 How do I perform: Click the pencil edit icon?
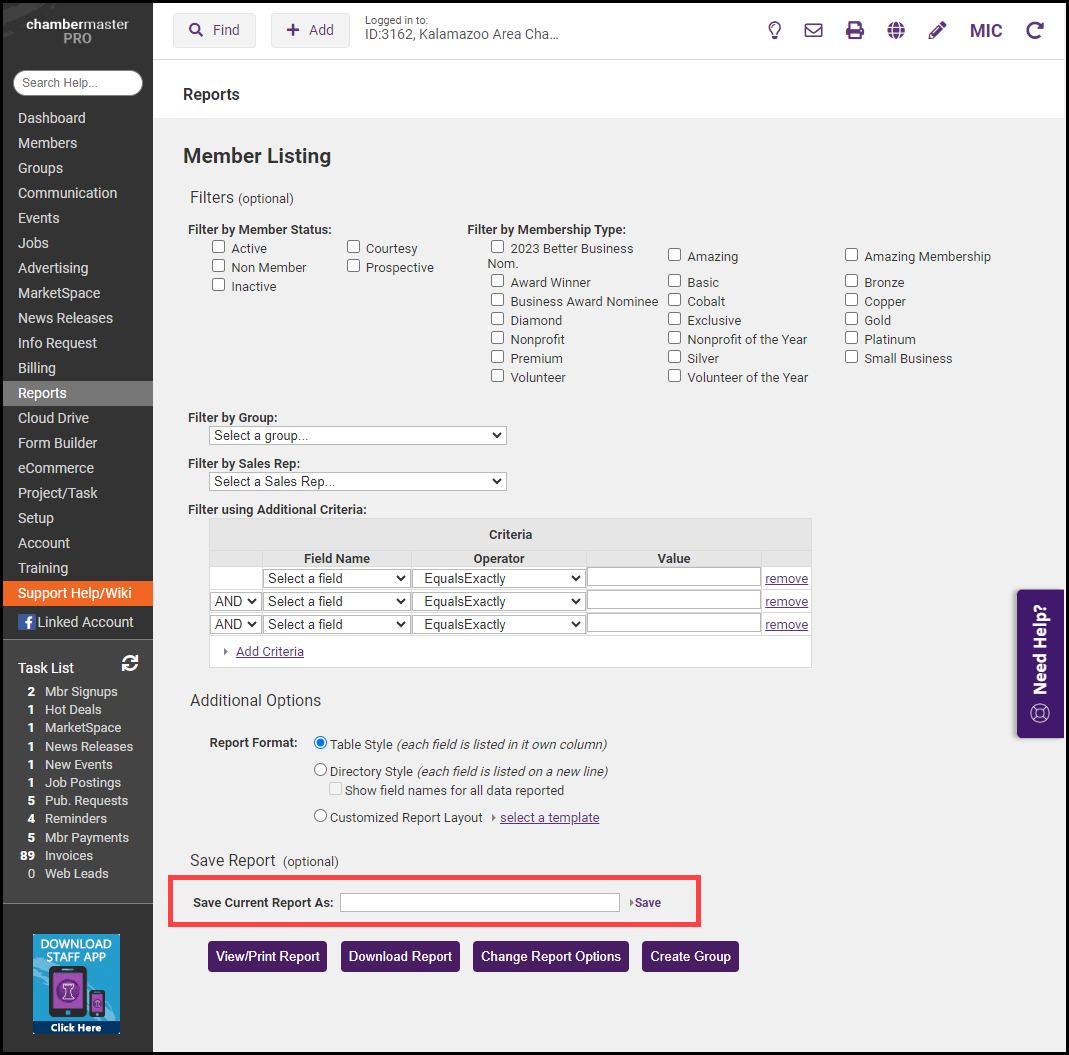point(937,30)
